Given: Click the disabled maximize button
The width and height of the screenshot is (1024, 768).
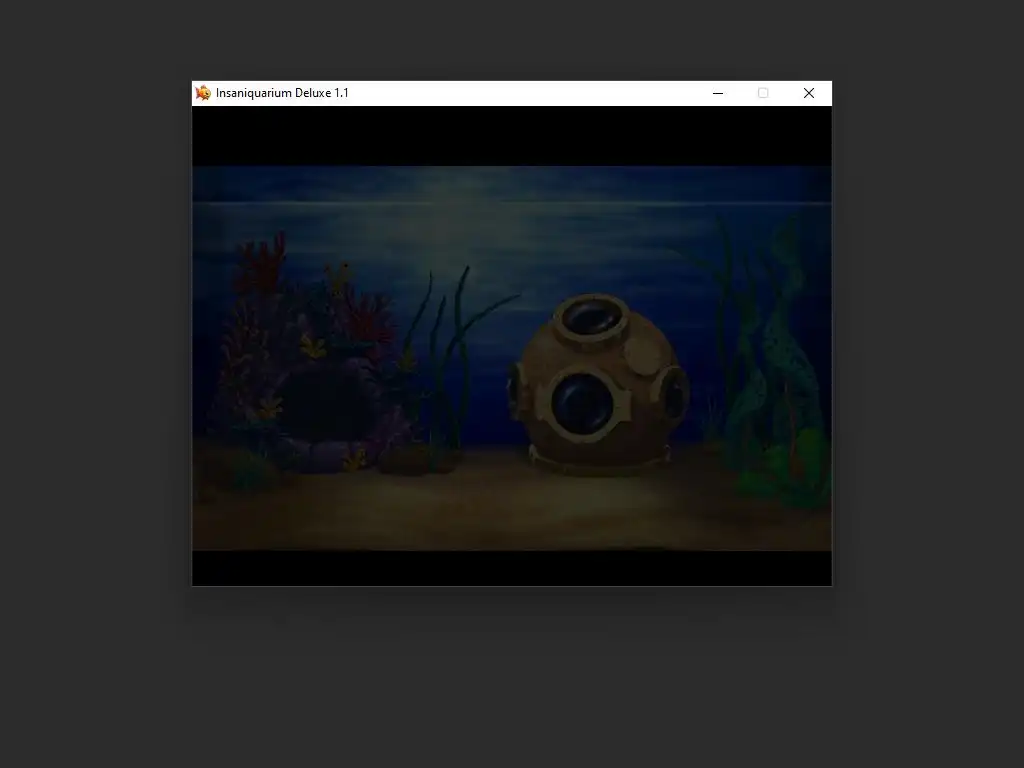Looking at the screenshot, I should 763,93.
